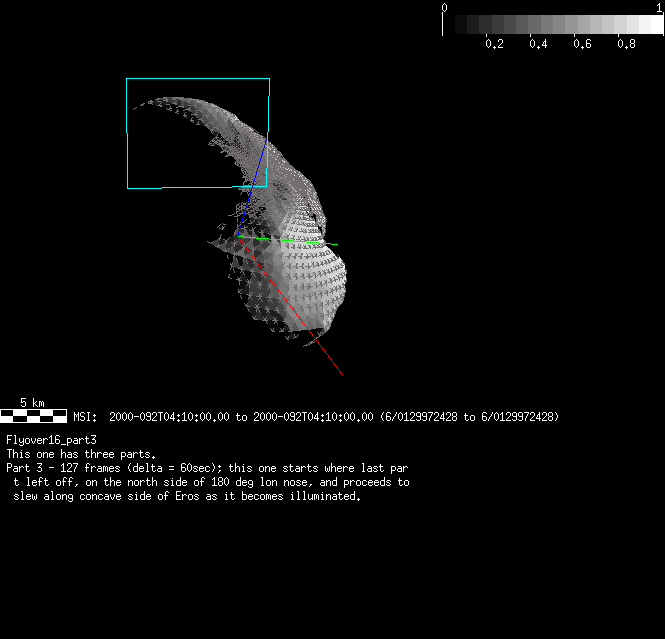Click the 0.8 tick label on colorbar

(626, 44)
